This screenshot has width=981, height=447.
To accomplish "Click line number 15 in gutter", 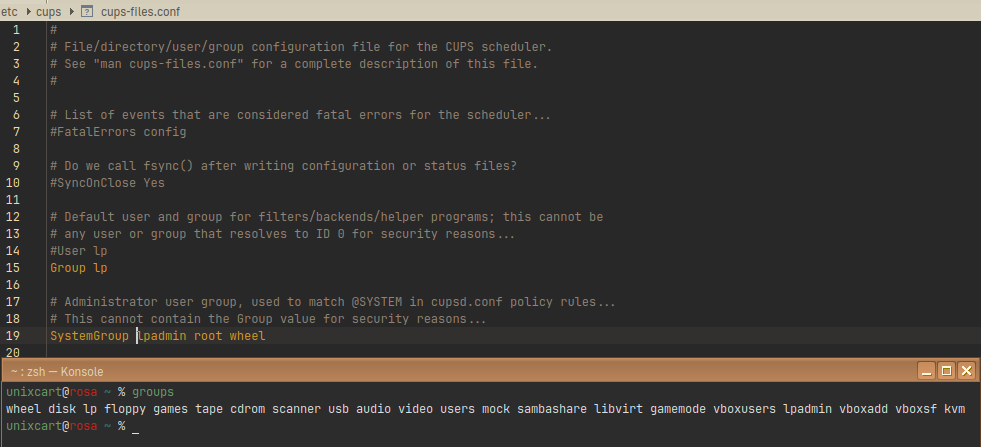I will (13, 268).
